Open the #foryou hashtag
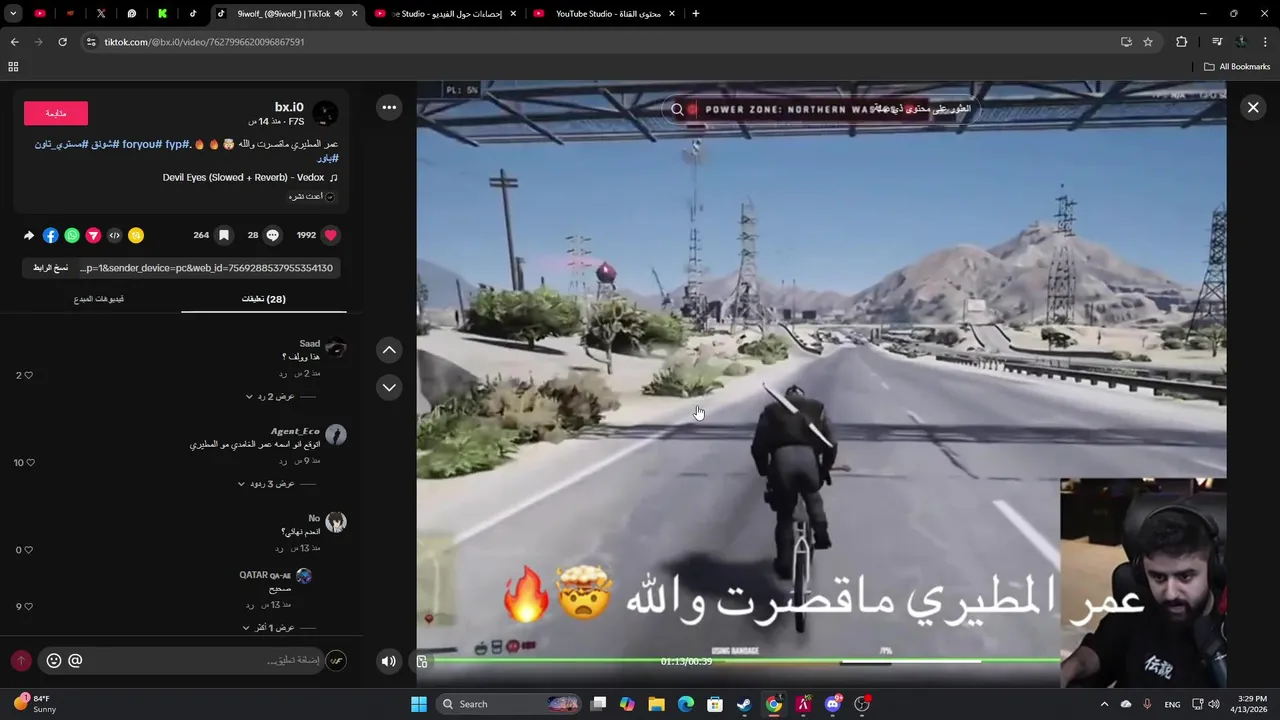1280x720 pixels. [x=142, y=144]
